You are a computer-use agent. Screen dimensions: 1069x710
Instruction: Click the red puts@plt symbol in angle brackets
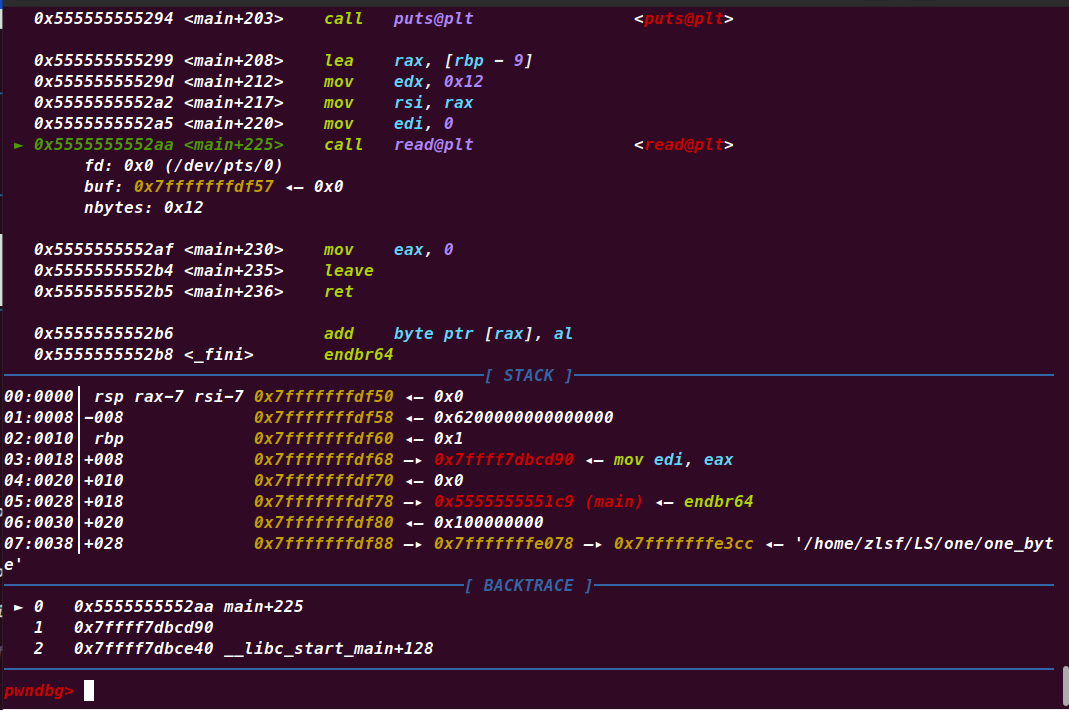point(684,19)
